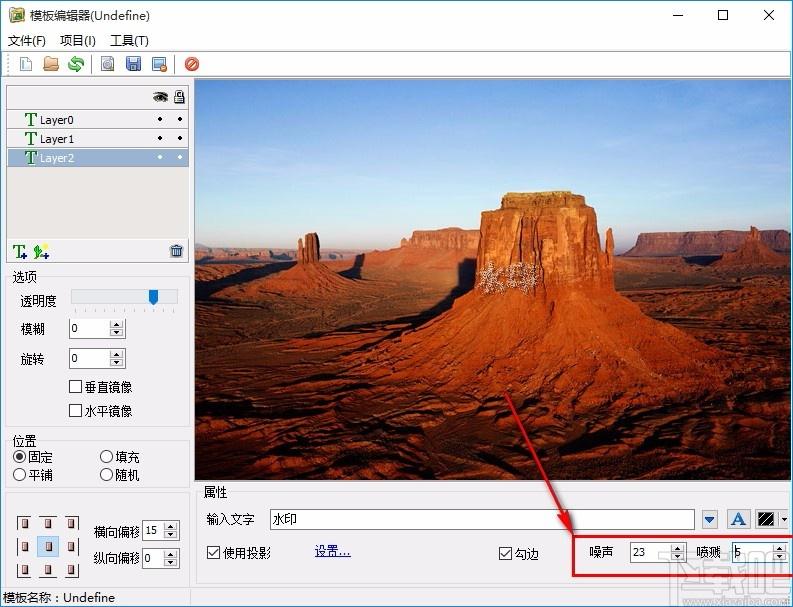Set watermark anchor to middle-left
This screenshot has height=607, width=793.
[24, 546]
